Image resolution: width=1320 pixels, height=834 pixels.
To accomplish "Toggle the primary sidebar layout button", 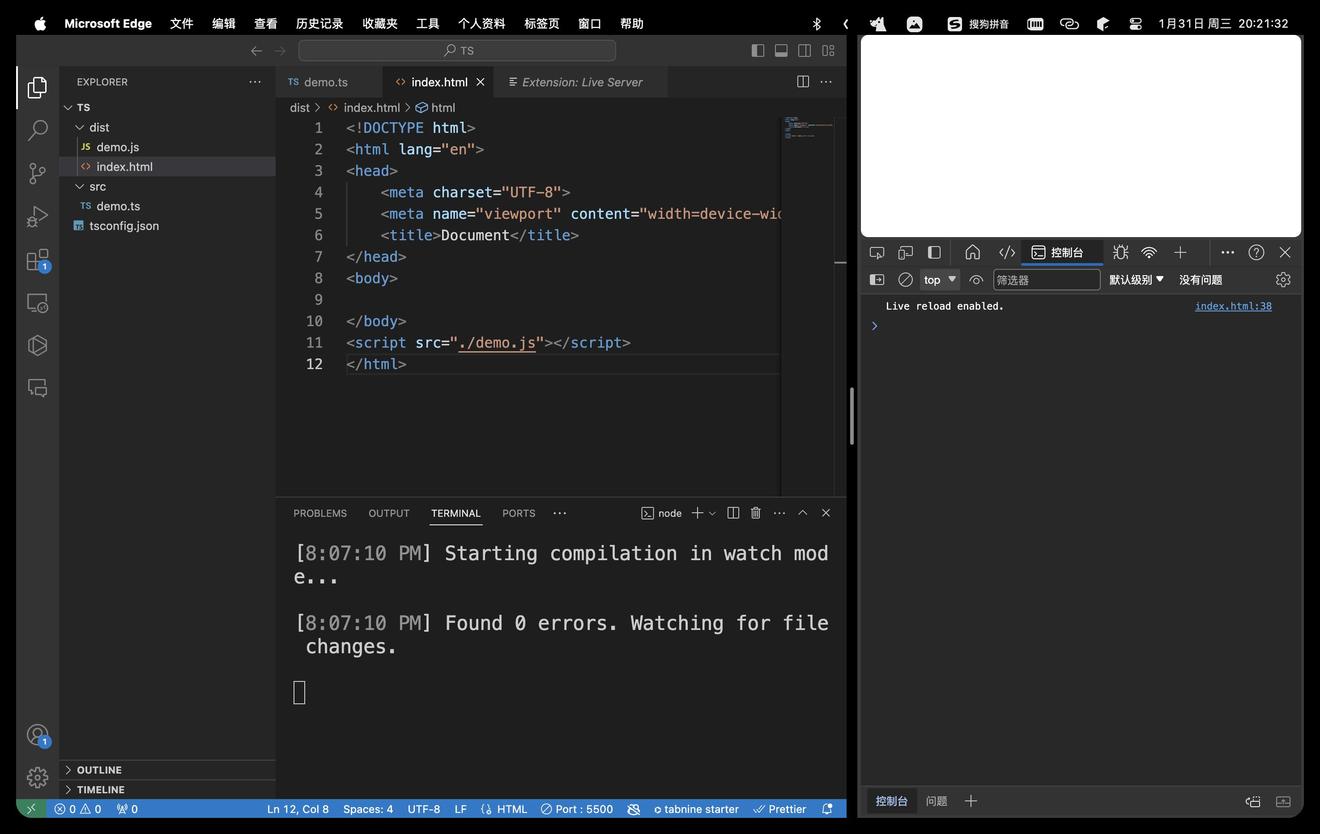I will coord(758,50).
